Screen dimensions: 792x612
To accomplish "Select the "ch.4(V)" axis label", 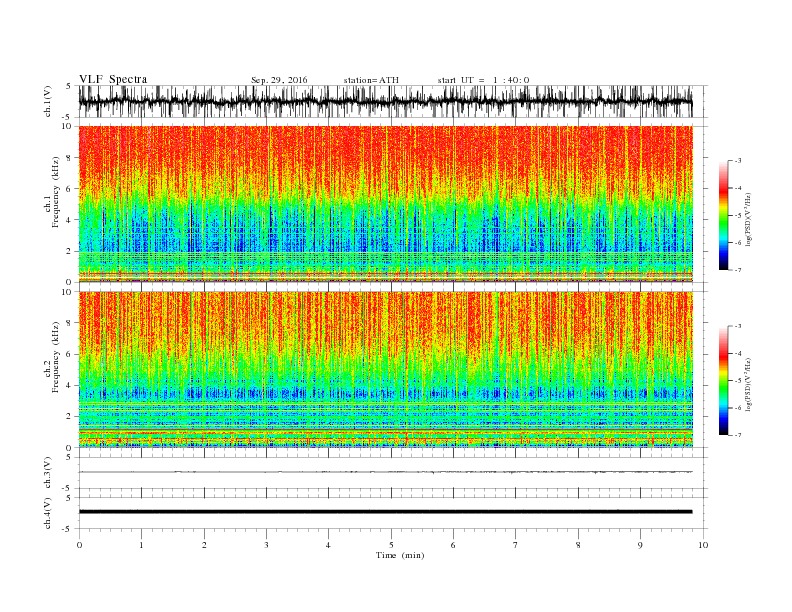I will 48,513.
